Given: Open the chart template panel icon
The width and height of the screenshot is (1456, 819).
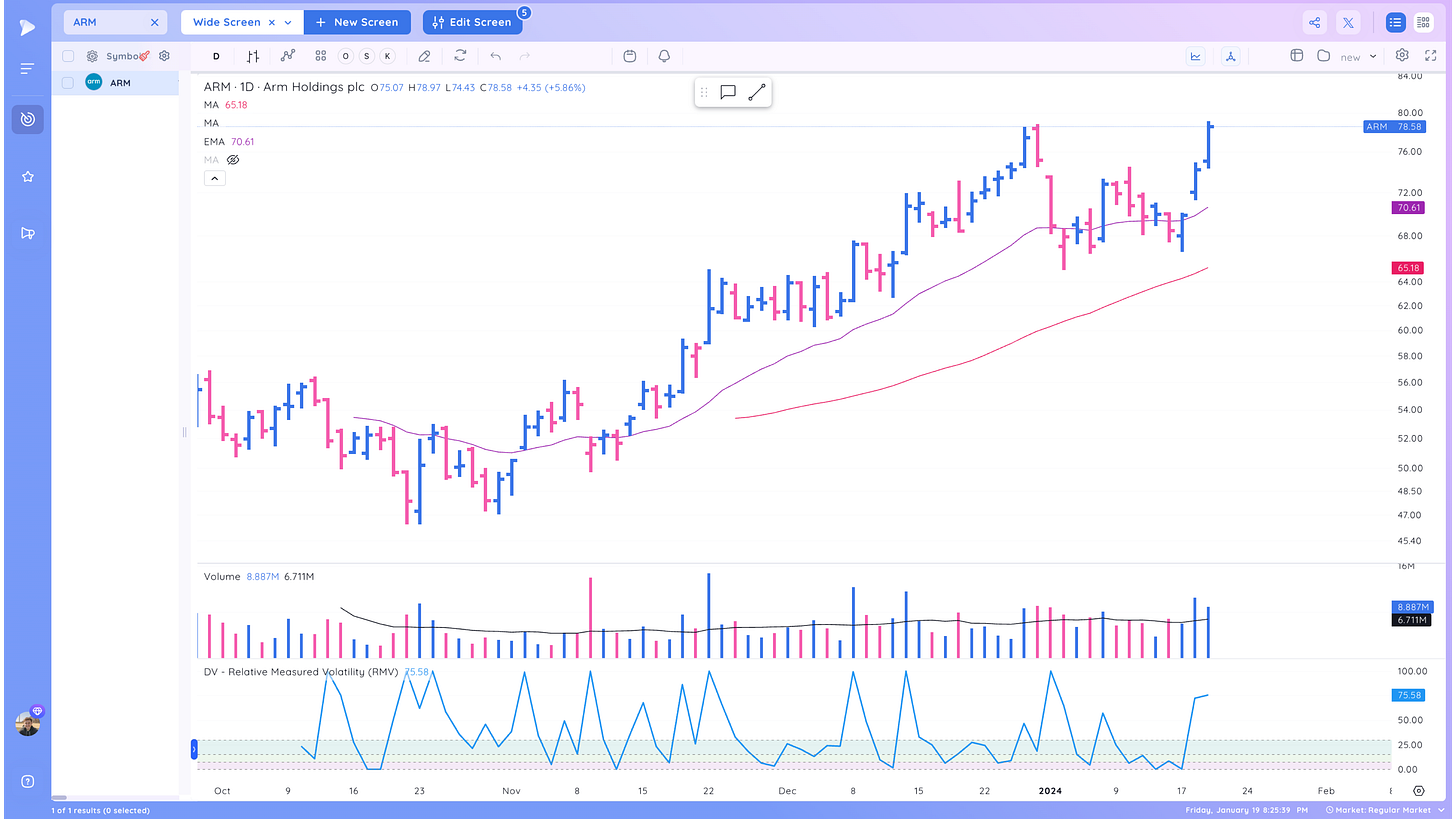Looking at the screenshot, I should pos(1296,56).
